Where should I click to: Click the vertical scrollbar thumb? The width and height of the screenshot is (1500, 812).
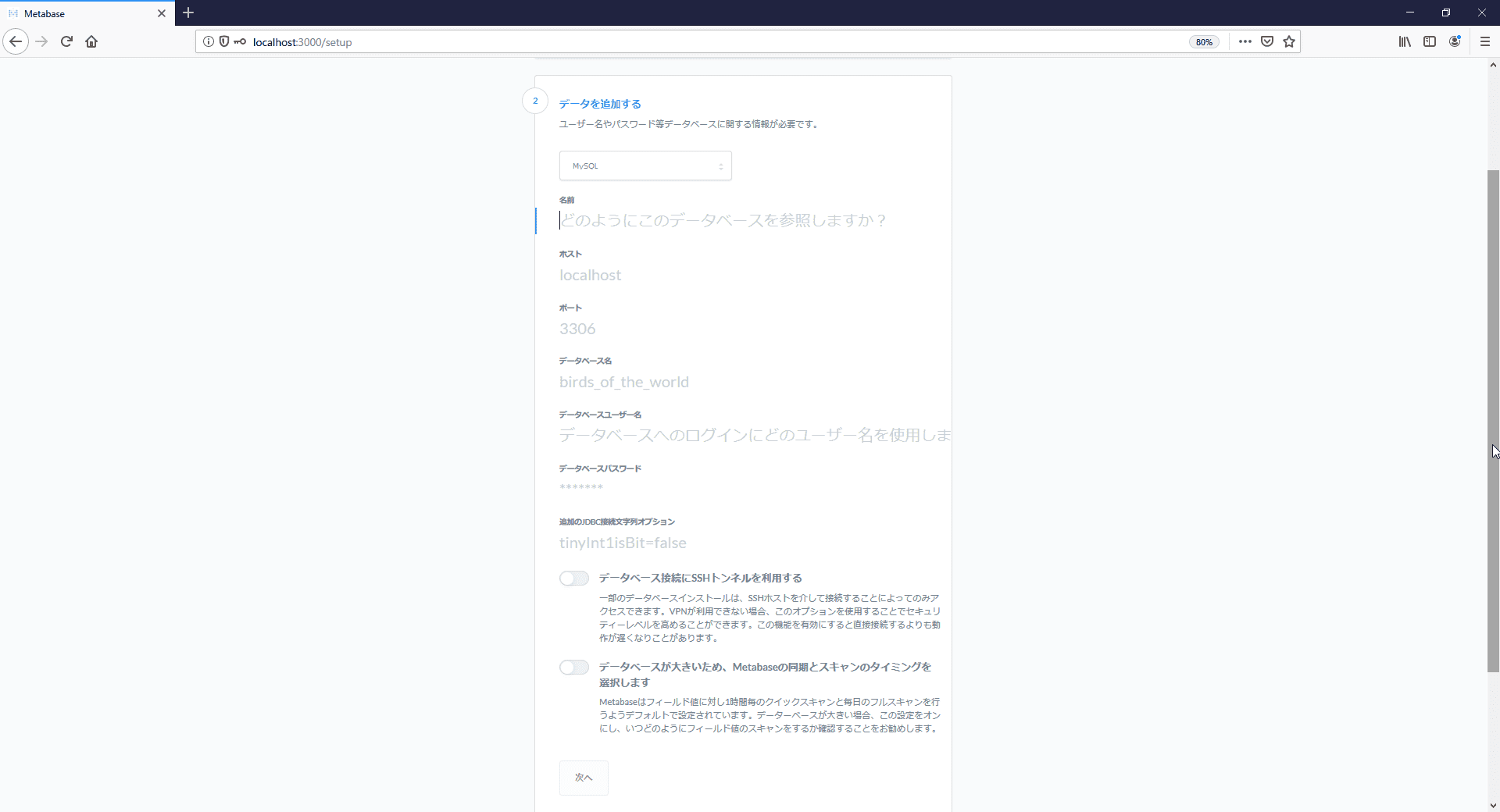click(x=1493, y=421)
